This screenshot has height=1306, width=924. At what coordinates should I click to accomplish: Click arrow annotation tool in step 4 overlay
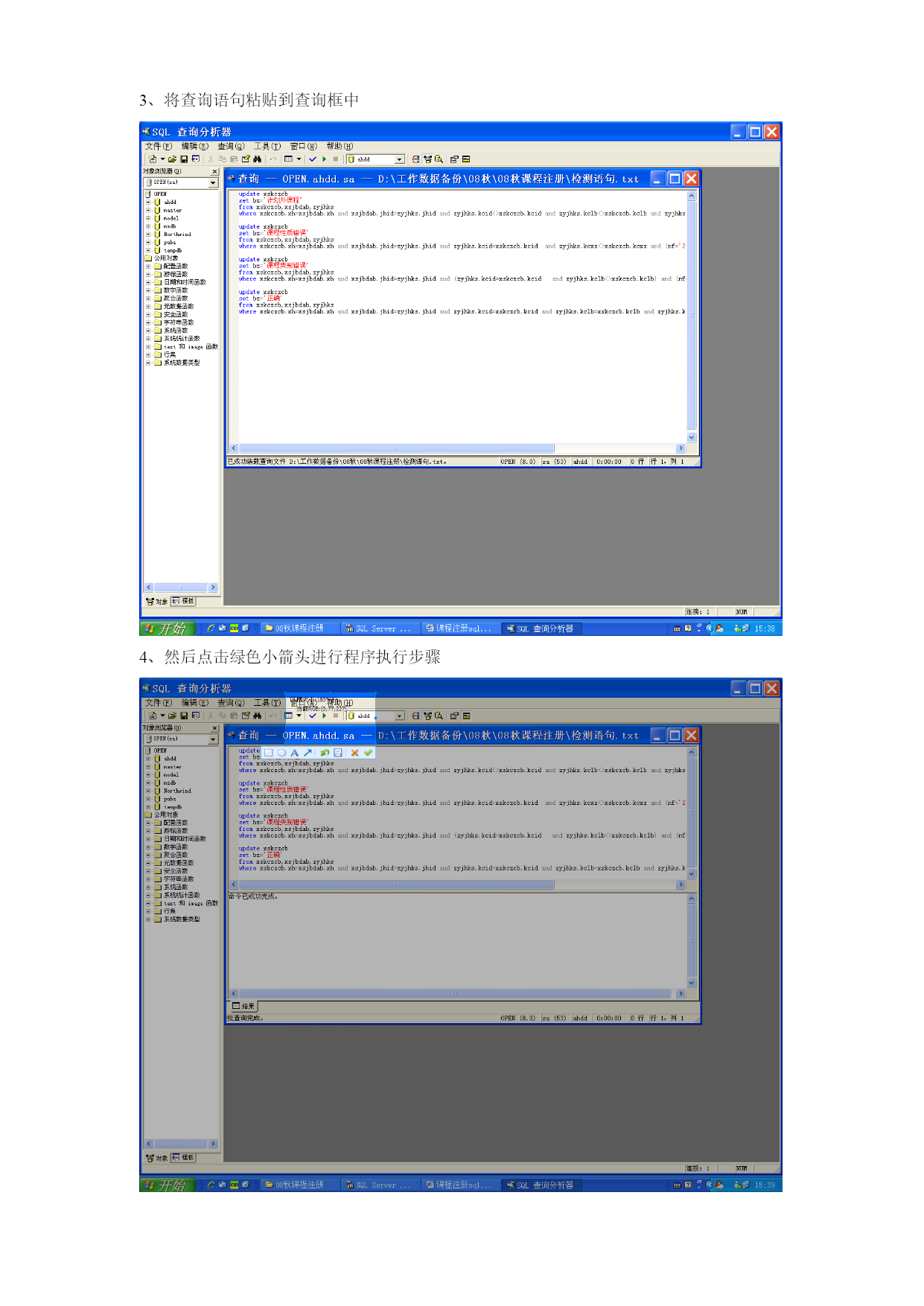(x=308, y=753)
